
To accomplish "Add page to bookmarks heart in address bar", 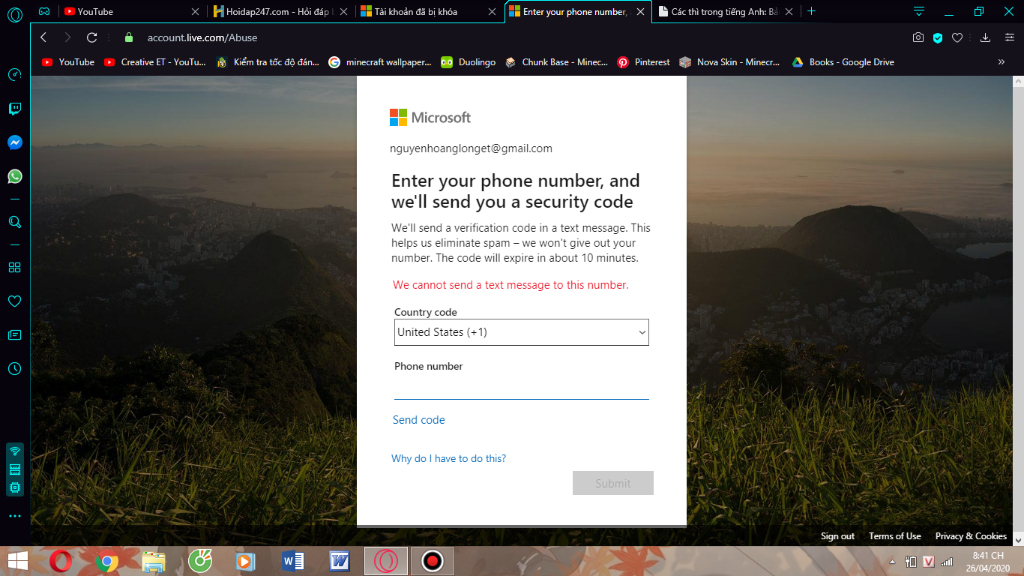I will [957, 38].
